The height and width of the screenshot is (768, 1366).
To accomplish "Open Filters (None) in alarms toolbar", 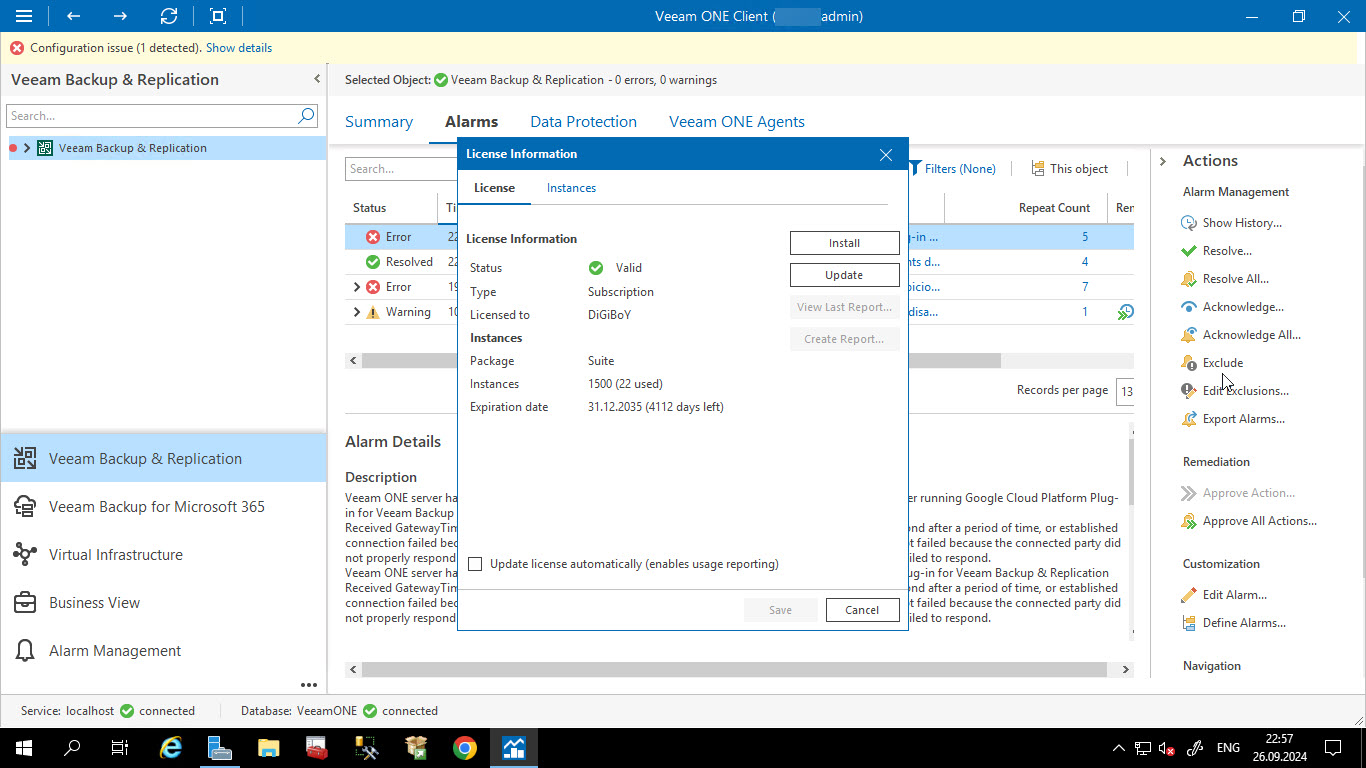I will (952, 169).
